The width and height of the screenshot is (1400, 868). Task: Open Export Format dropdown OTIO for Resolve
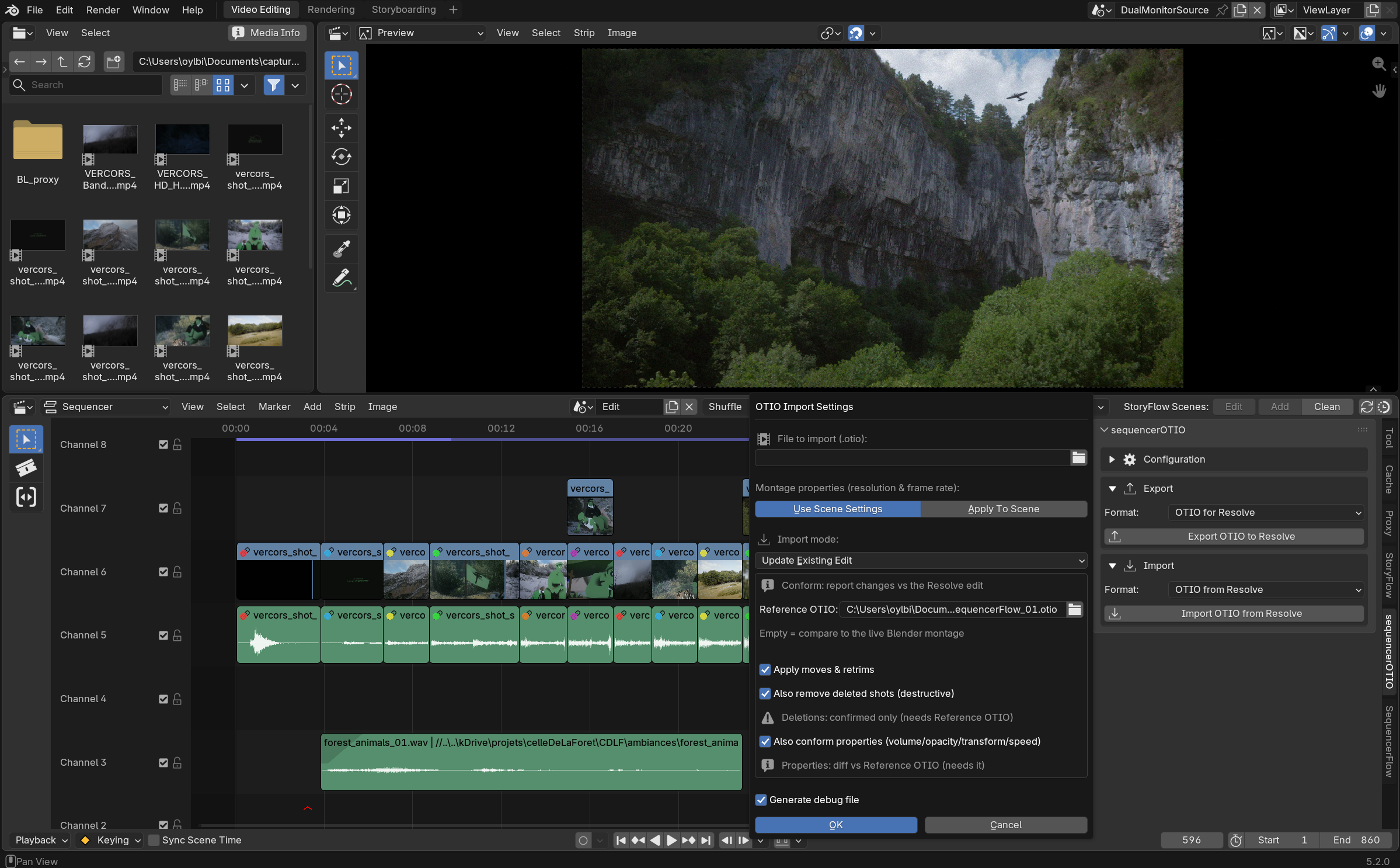tap(1266, 512)
